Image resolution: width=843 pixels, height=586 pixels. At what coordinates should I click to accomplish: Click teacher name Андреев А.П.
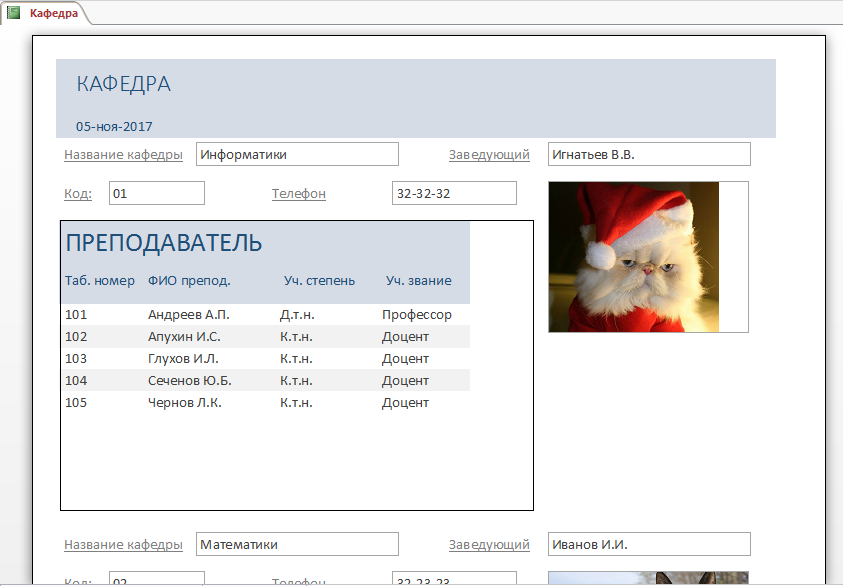[x=189, y=315]
